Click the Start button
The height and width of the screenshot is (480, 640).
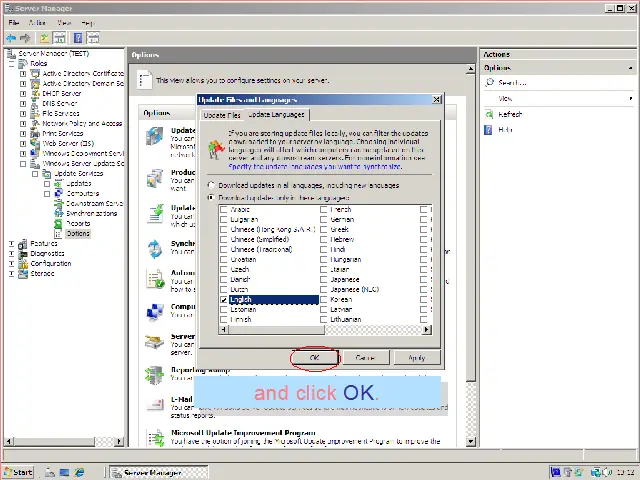(x=18, y=472)
